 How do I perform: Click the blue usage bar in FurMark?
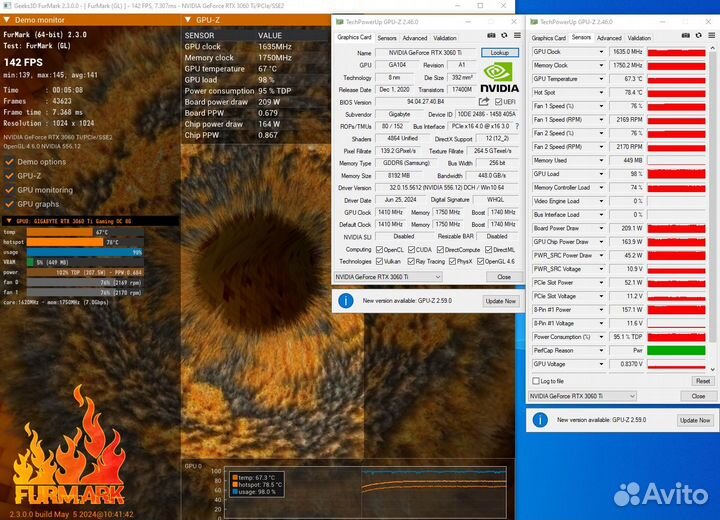pos(84,252)
